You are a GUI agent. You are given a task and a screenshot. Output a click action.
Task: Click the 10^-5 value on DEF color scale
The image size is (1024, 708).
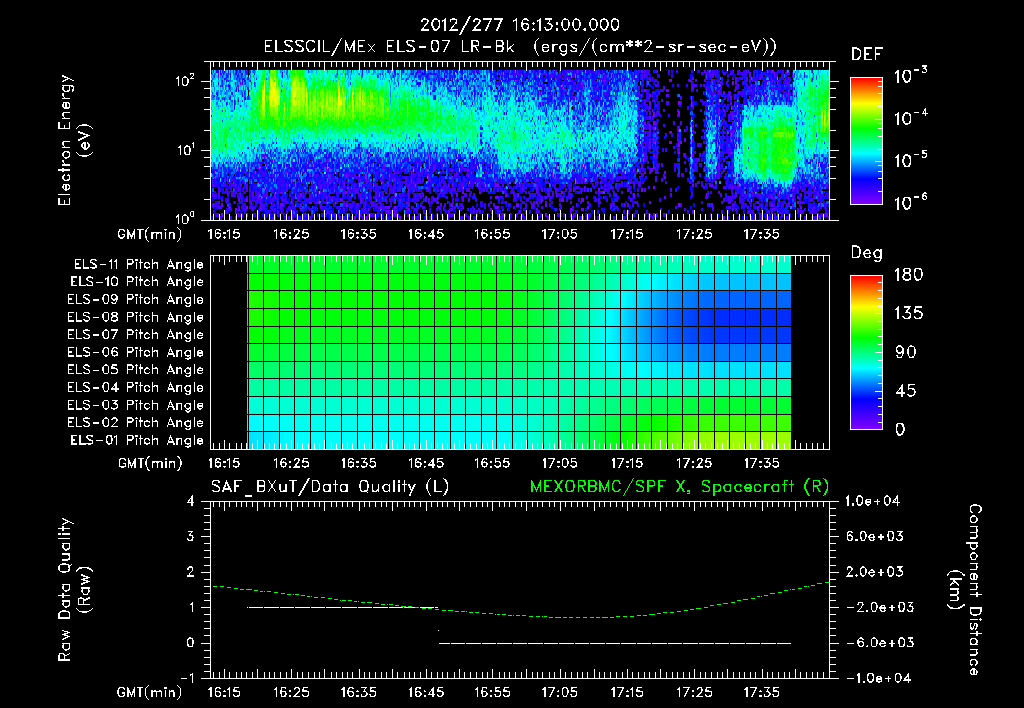(x=910, y=159)
